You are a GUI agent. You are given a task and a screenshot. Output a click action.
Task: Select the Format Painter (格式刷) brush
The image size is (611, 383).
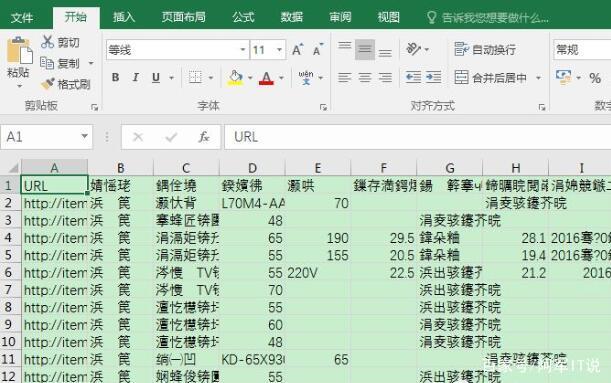point(66,84)
